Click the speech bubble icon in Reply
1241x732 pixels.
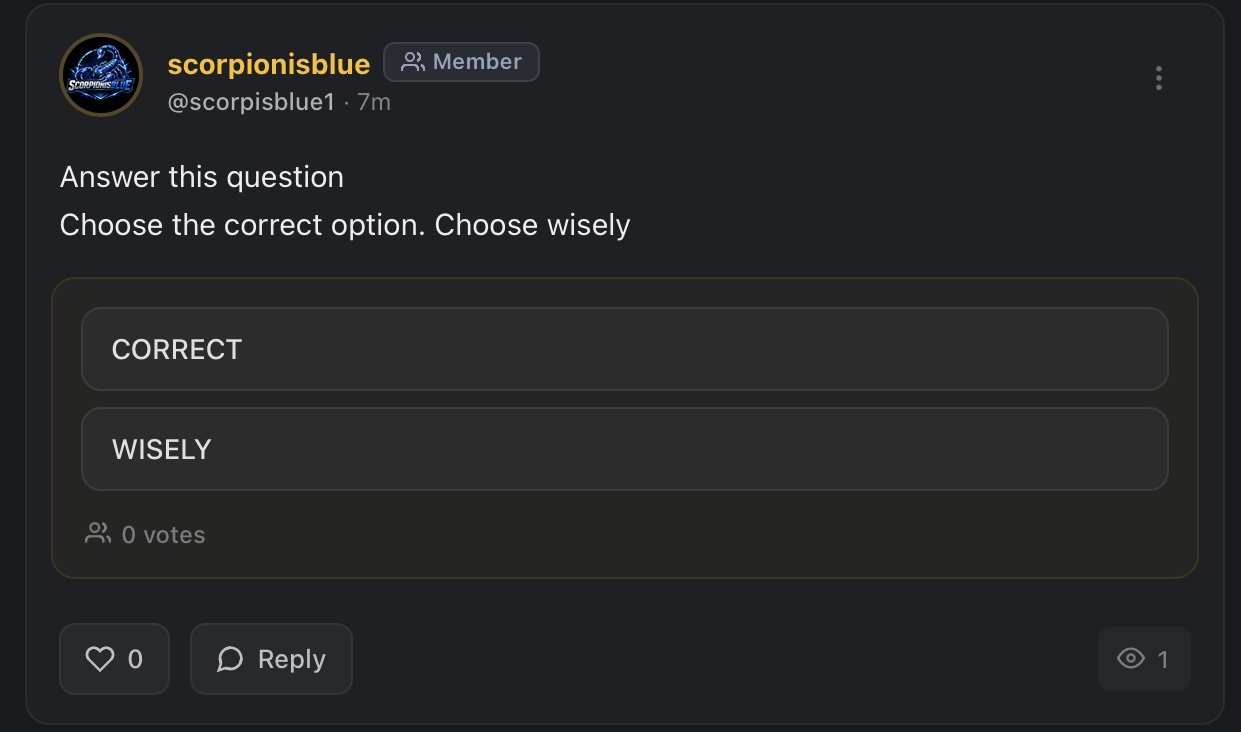pos(231,659)
